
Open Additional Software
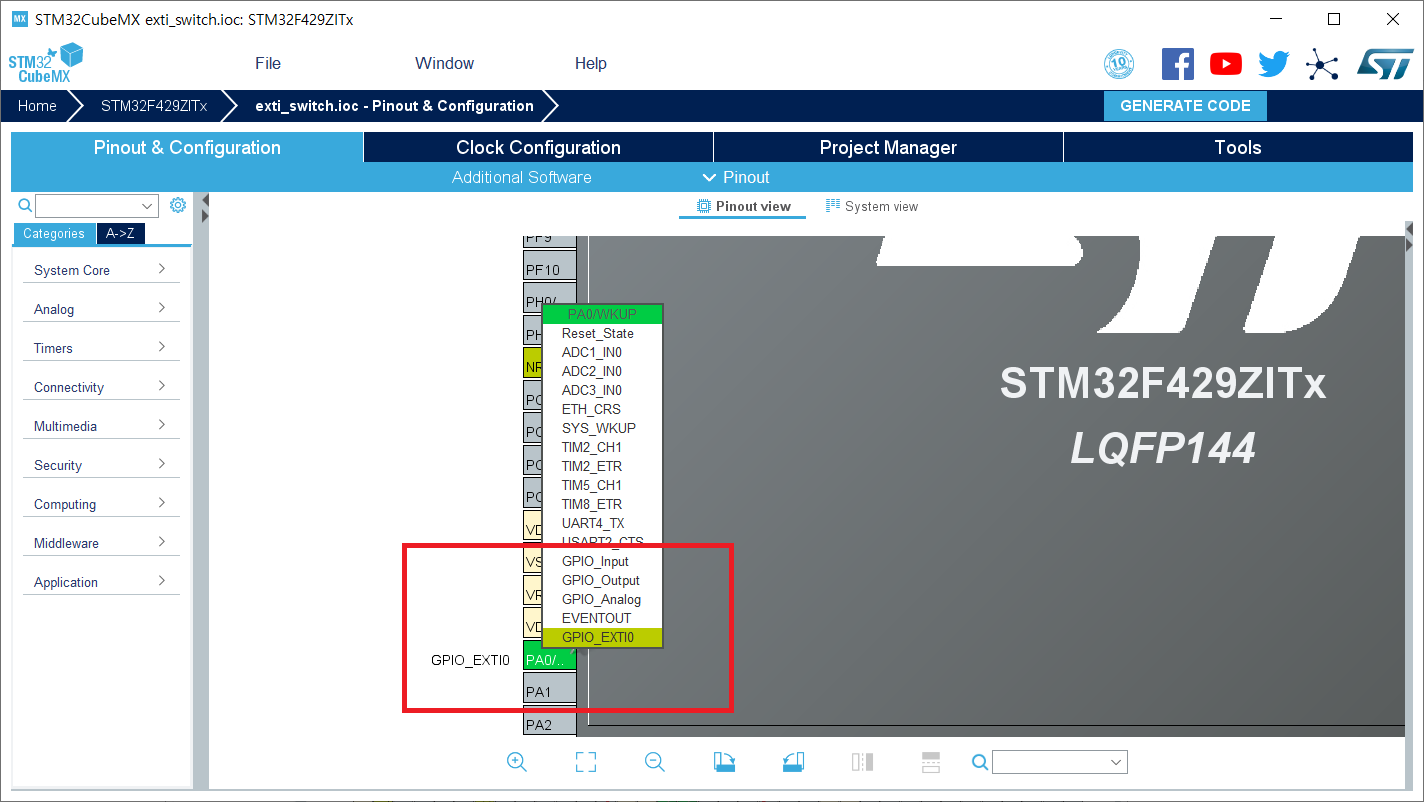click(x=522, y=177)
